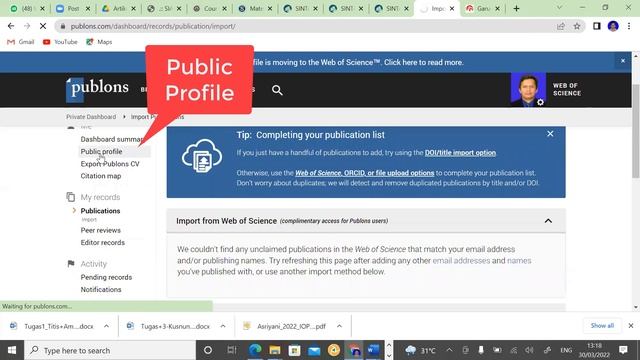Open Editor records in sidebar
The width and height of the screenshot is (640, 360).
pyautogui.click(x=102, y=242)
